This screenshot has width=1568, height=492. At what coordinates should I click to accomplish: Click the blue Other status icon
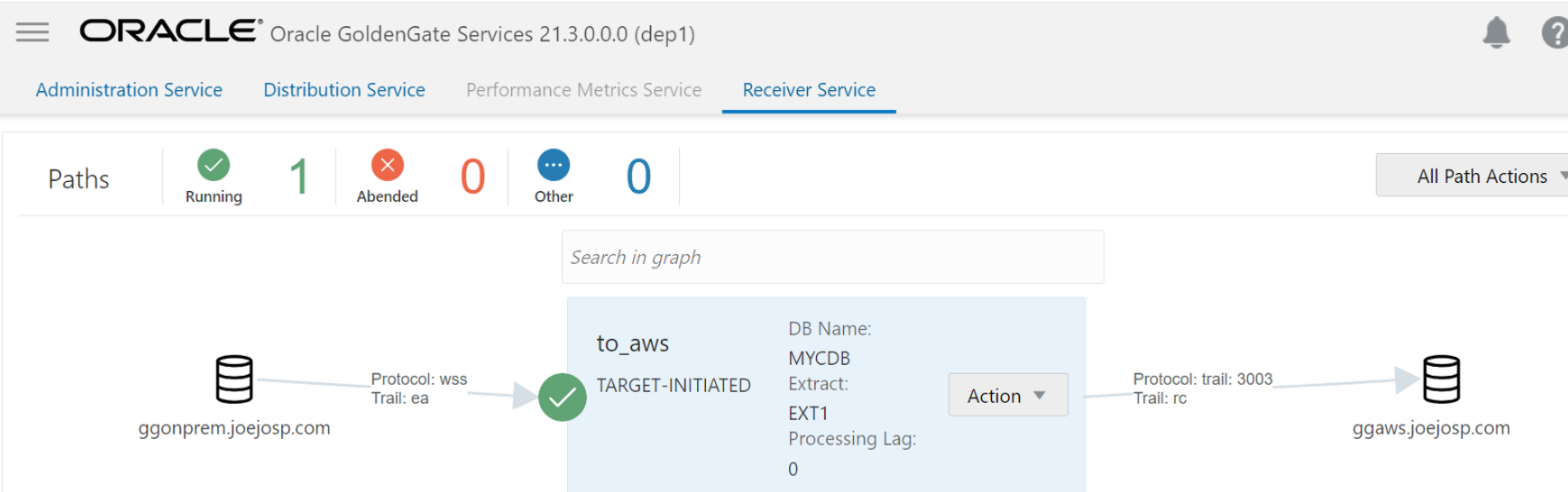[x=554, y=165]
